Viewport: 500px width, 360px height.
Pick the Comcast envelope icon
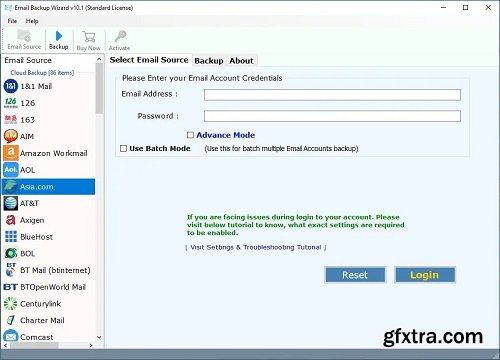tap(11, 336)
